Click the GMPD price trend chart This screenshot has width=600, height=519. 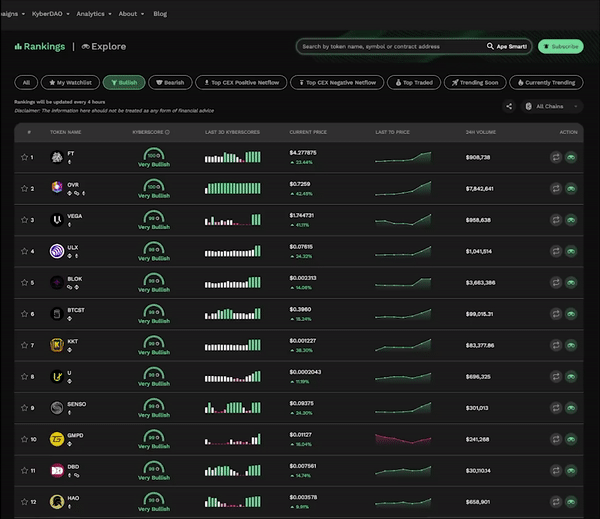pyautogui.click(x=403, y=439)
